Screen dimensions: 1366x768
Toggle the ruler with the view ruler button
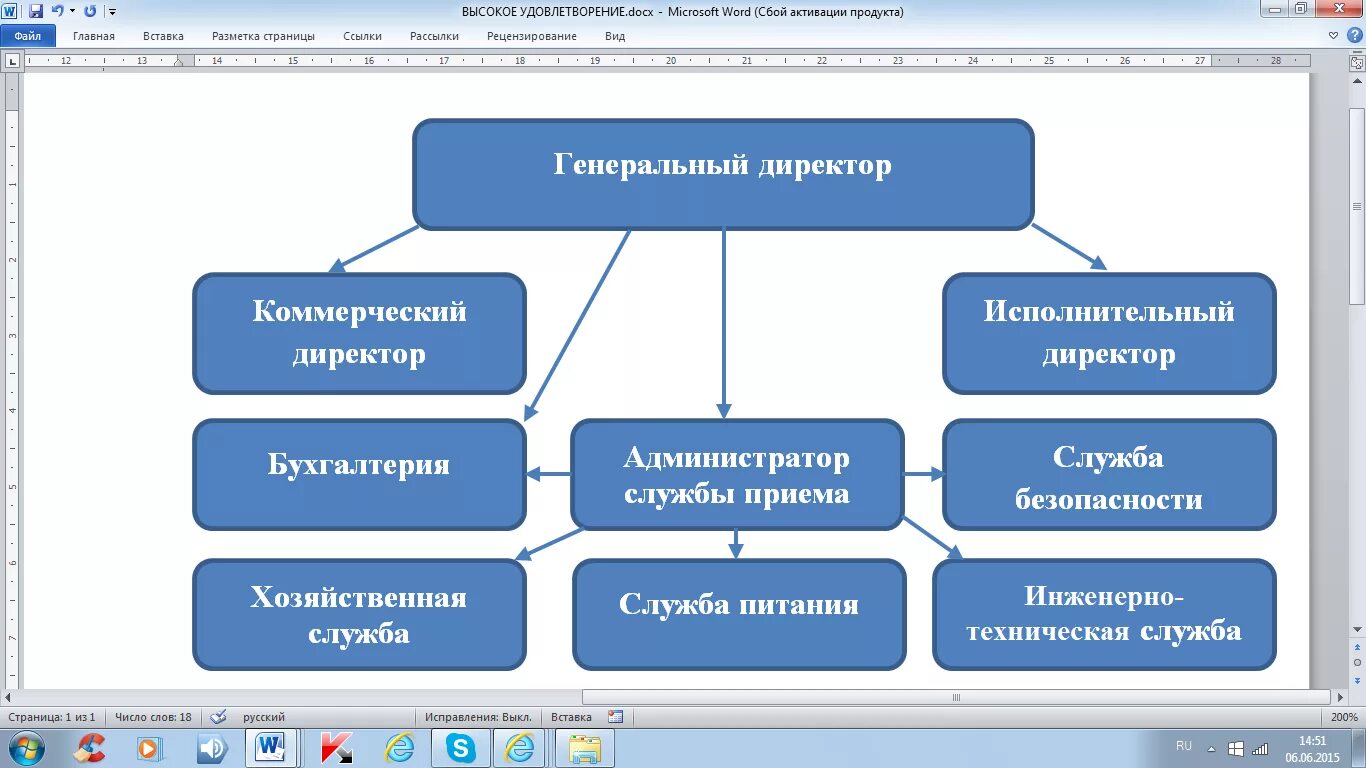click(x=1357, y=61)
